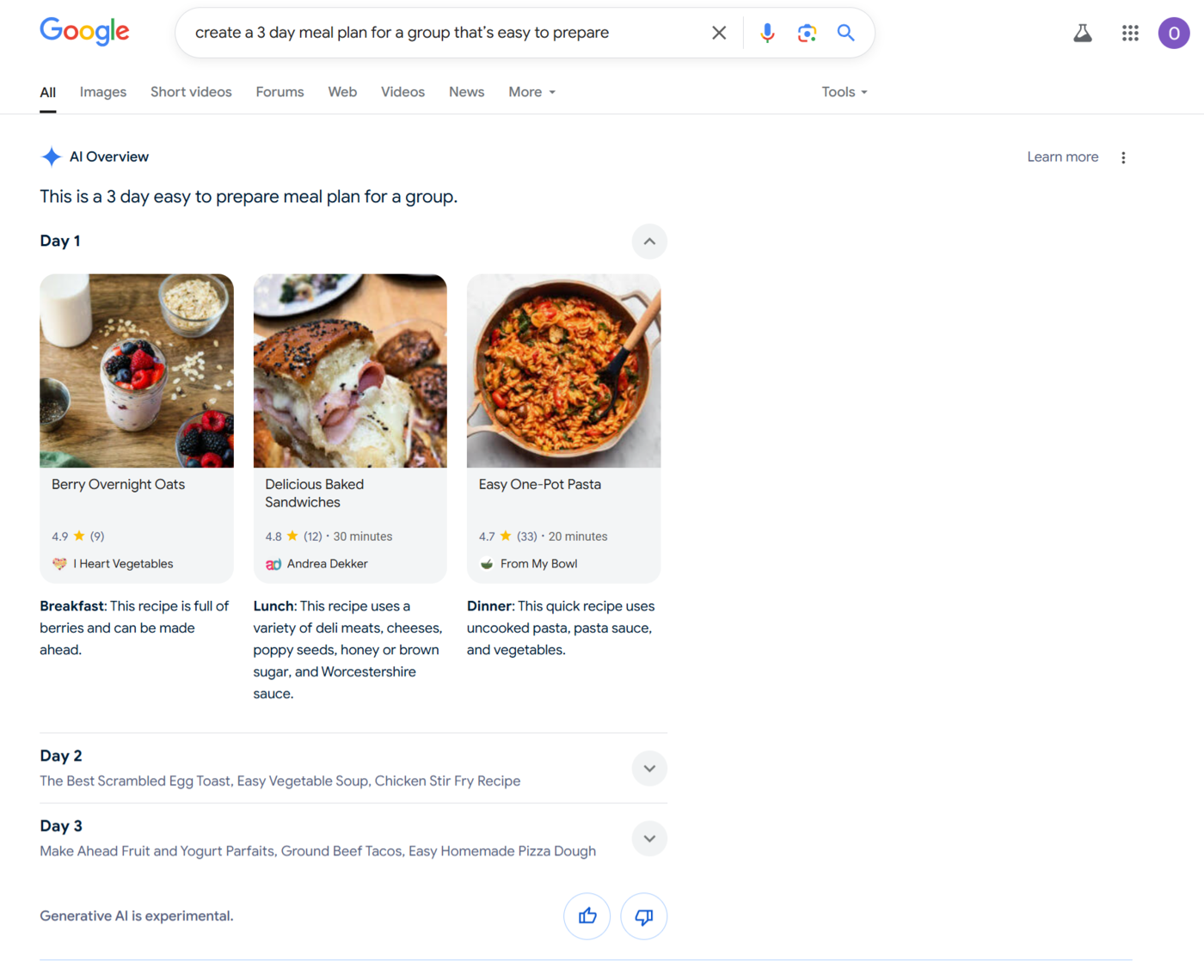The height and width of the screenshot is (980, 1204).
Task: Collapse the Day 1 section
Action: click(x=649, y=242)
